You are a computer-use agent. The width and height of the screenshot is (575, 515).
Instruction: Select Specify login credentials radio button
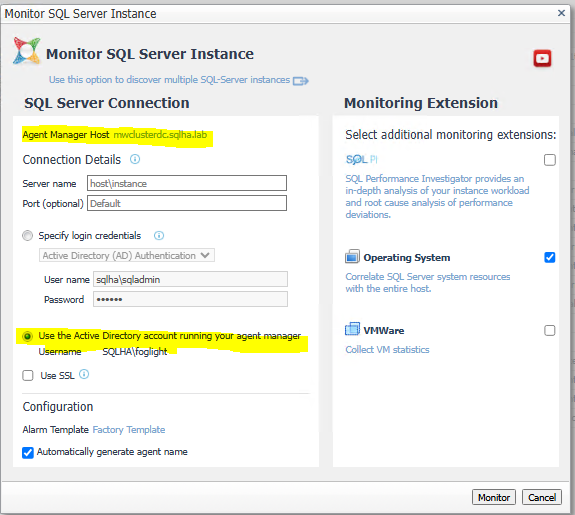click(x=28, y=235)
